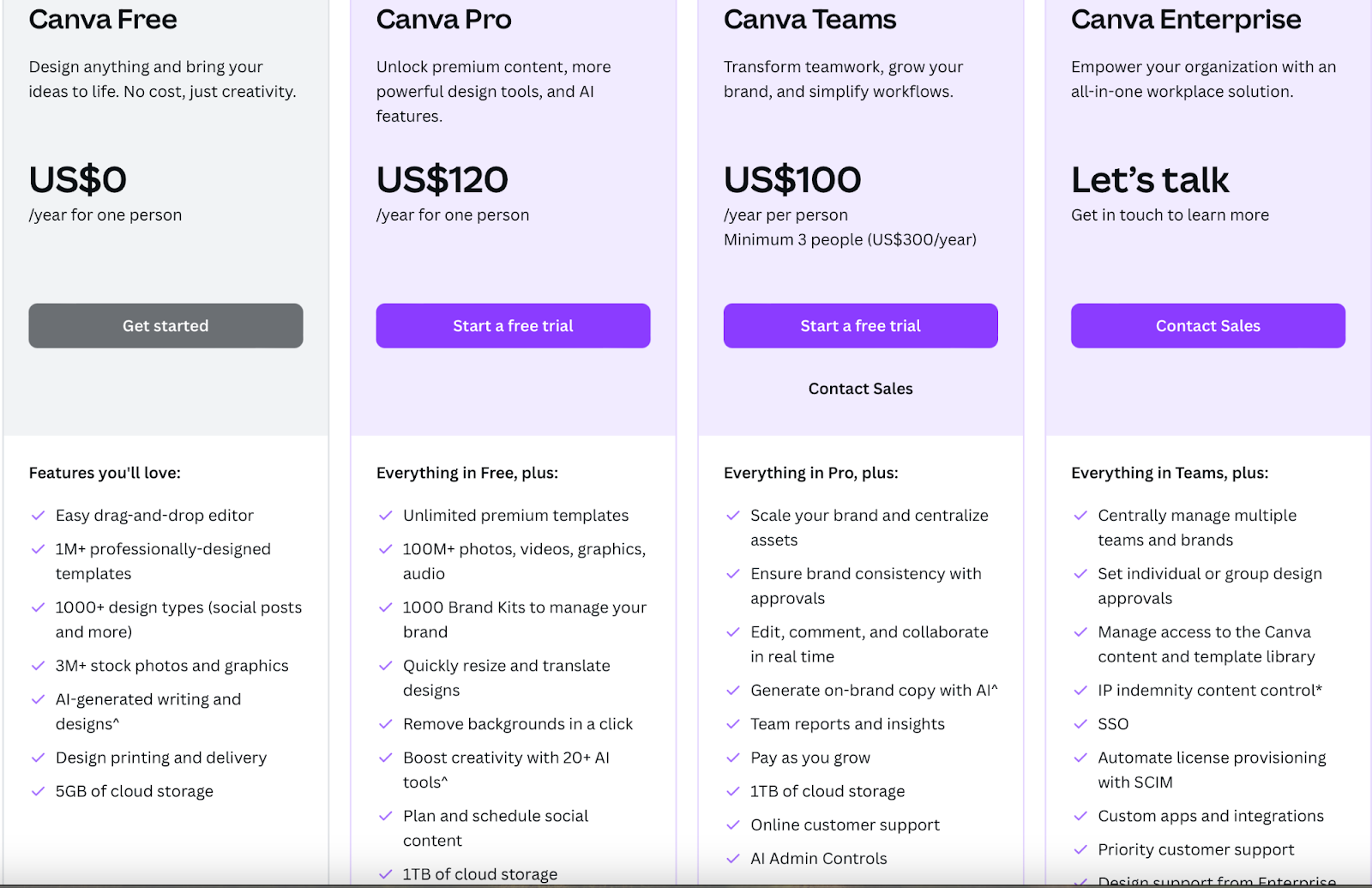Viewport: 1372px width, 888px height.
Task: Select the Canva Enterprise plan heading
Action: (1186, 19)
